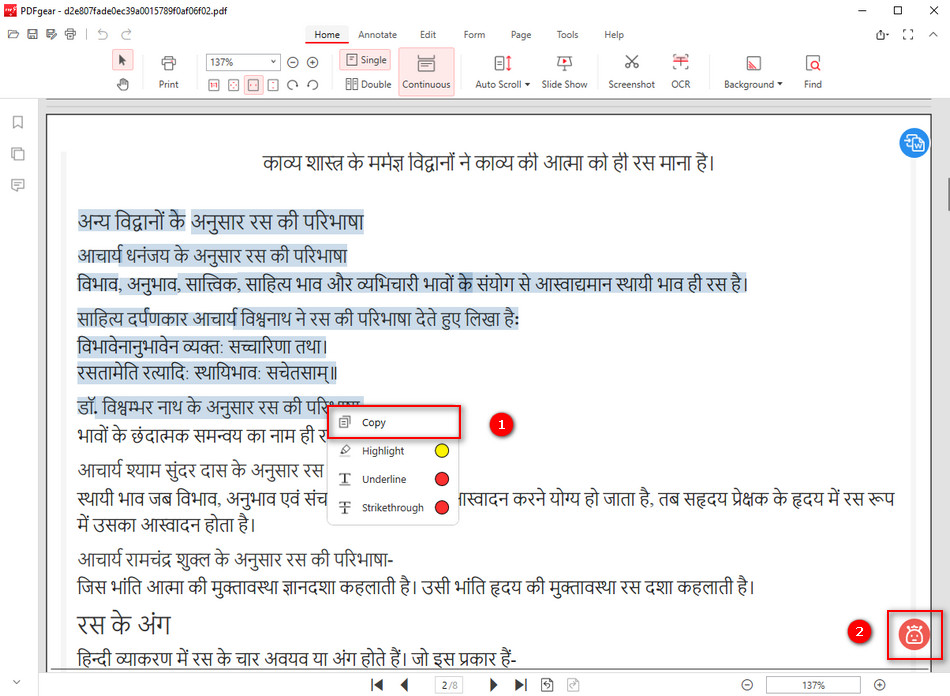
Task: Click the vertical scrollbar thumb
Action: coord(948,194)
